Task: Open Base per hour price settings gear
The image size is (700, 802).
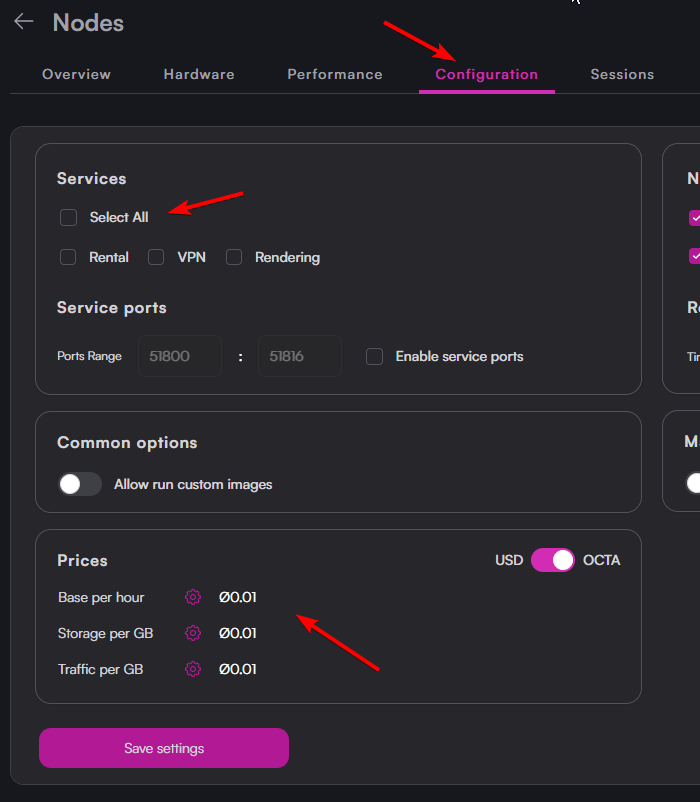Action: click(193, 597)
